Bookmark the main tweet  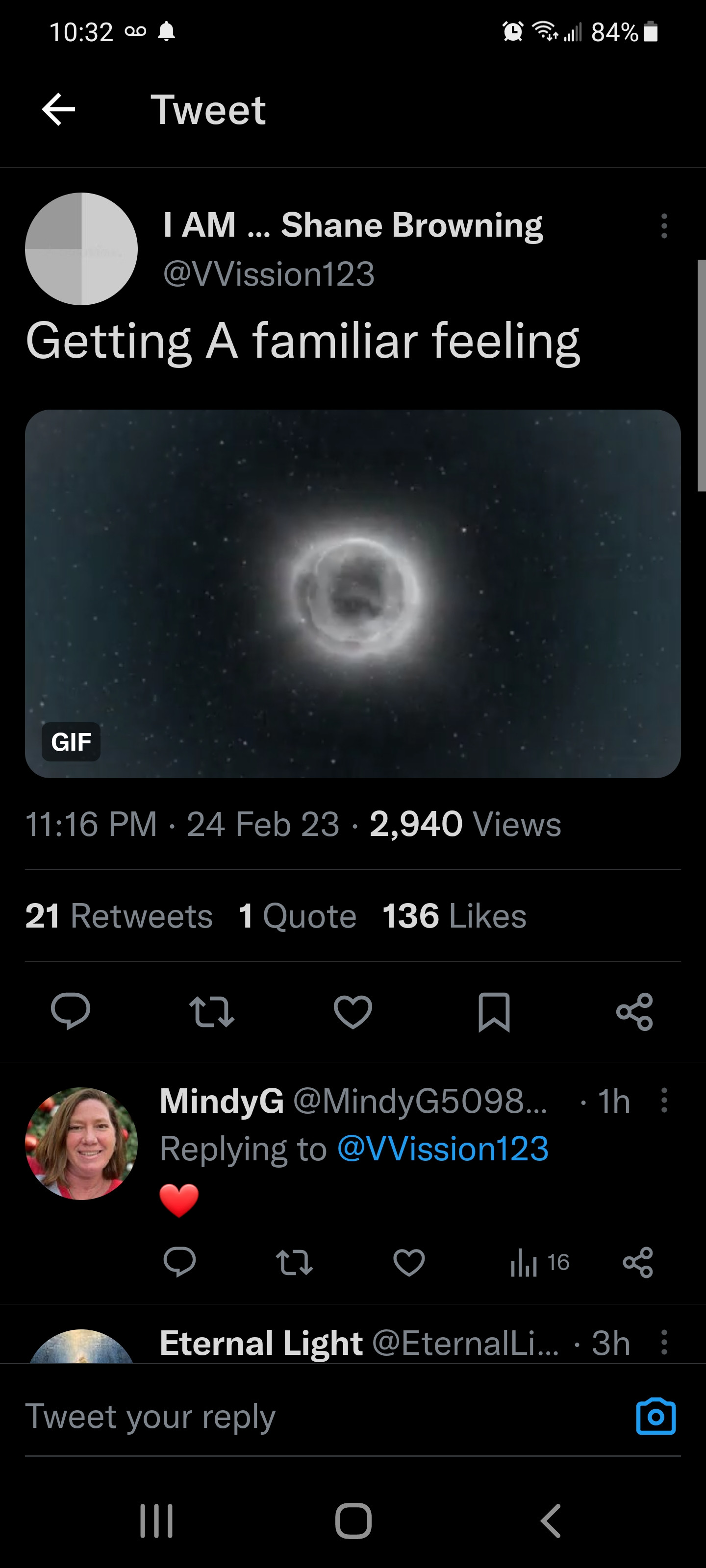pyautogui.click(x=494, y=1011)
